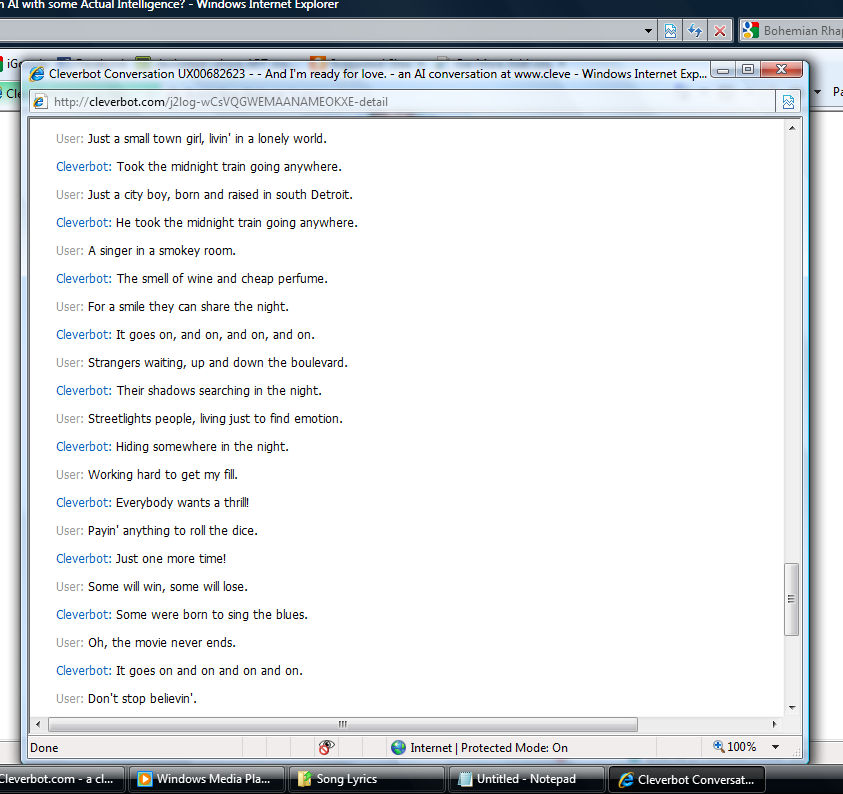Click the IE page icon beside cleverbot URL

pos(40,101)
